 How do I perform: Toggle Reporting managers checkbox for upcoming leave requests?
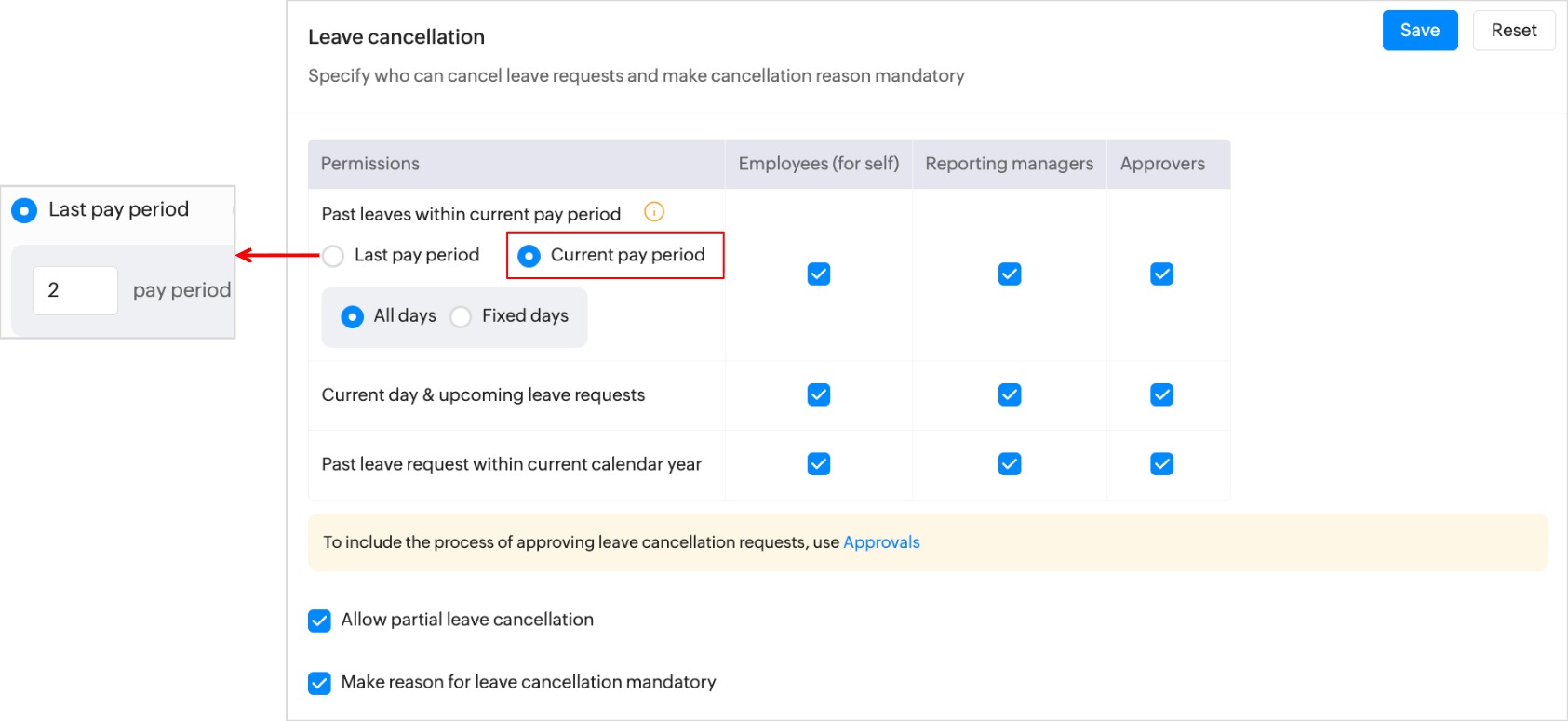coord(1010,395)
